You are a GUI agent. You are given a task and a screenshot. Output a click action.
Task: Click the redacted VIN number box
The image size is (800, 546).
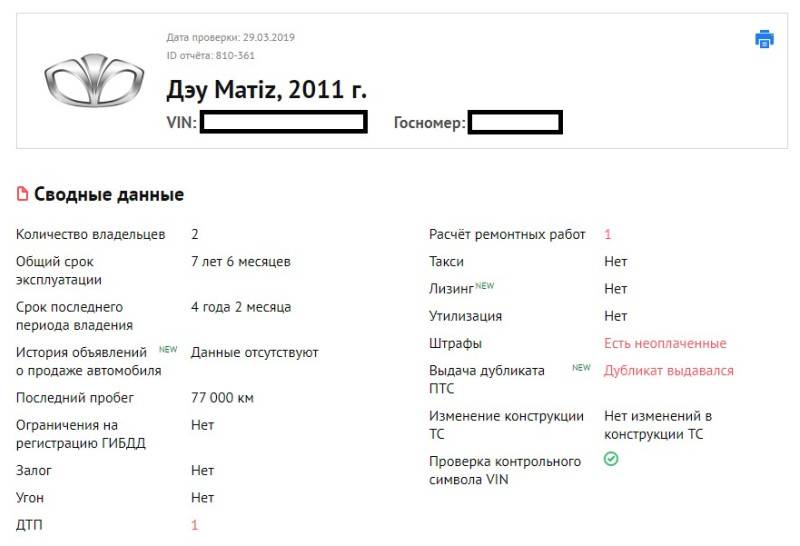283,123
